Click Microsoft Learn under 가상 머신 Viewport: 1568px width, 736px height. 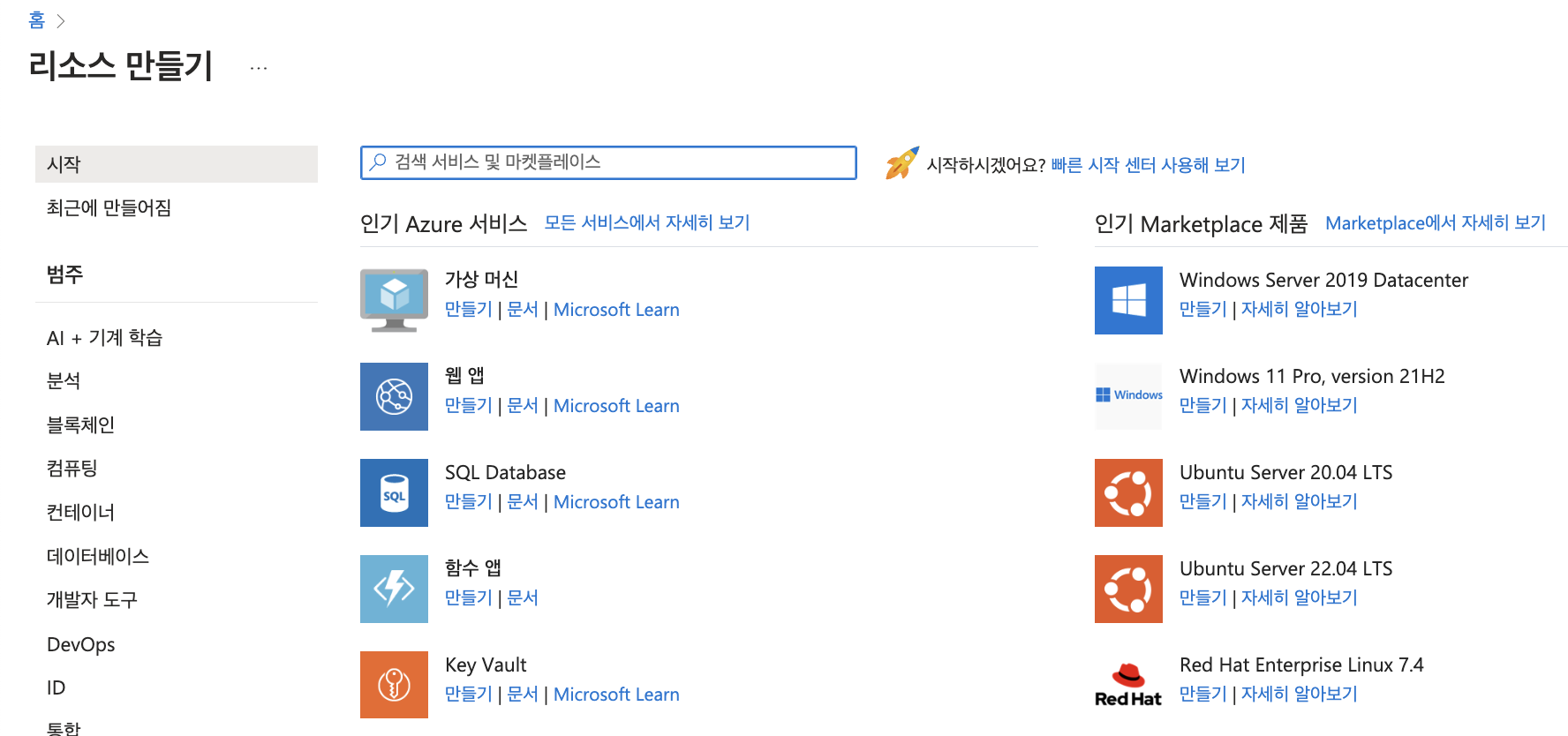(616, 310)
